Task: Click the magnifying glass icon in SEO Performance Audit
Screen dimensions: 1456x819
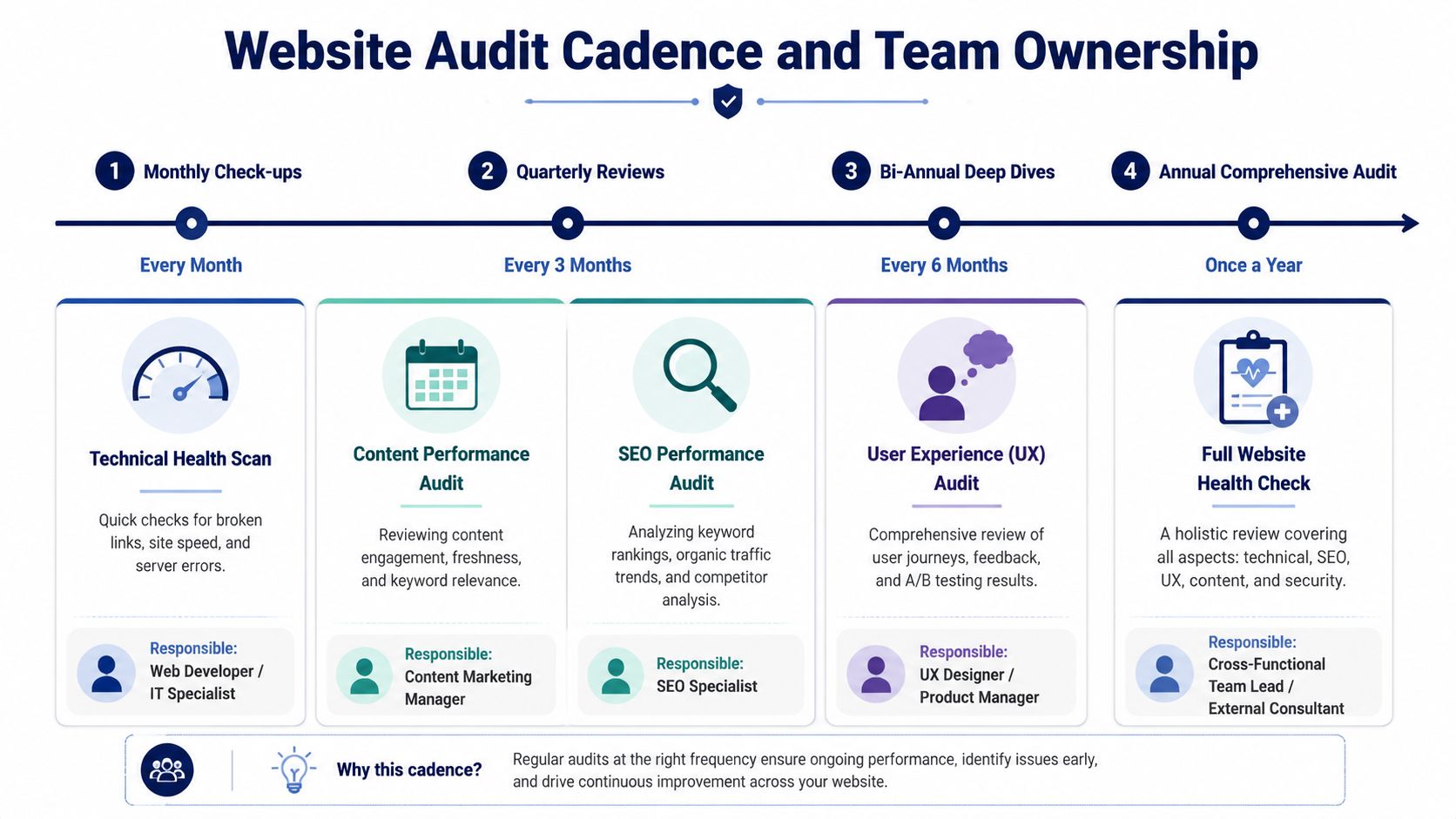Action: tap(699, 375)
